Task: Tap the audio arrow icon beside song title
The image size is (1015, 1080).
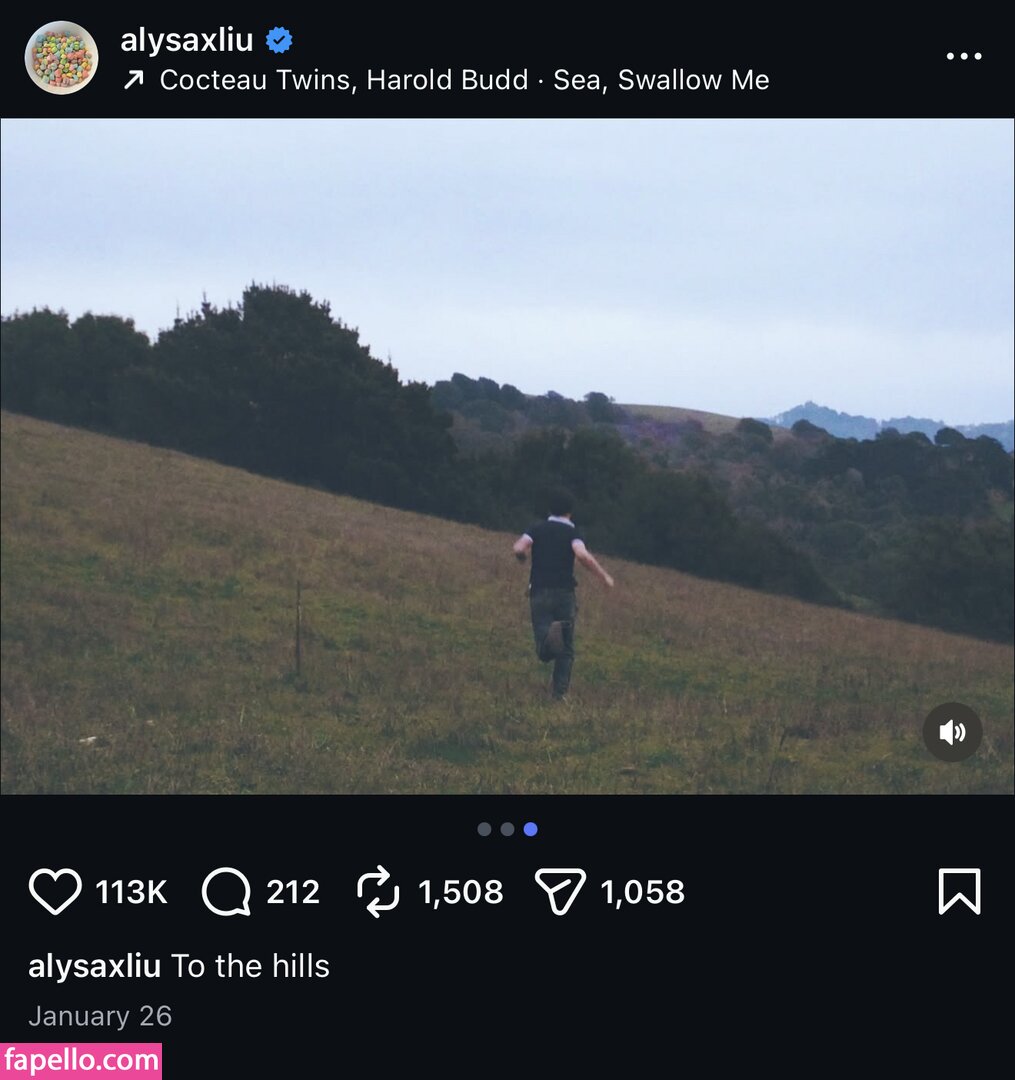Action: [x=133, y=80]
